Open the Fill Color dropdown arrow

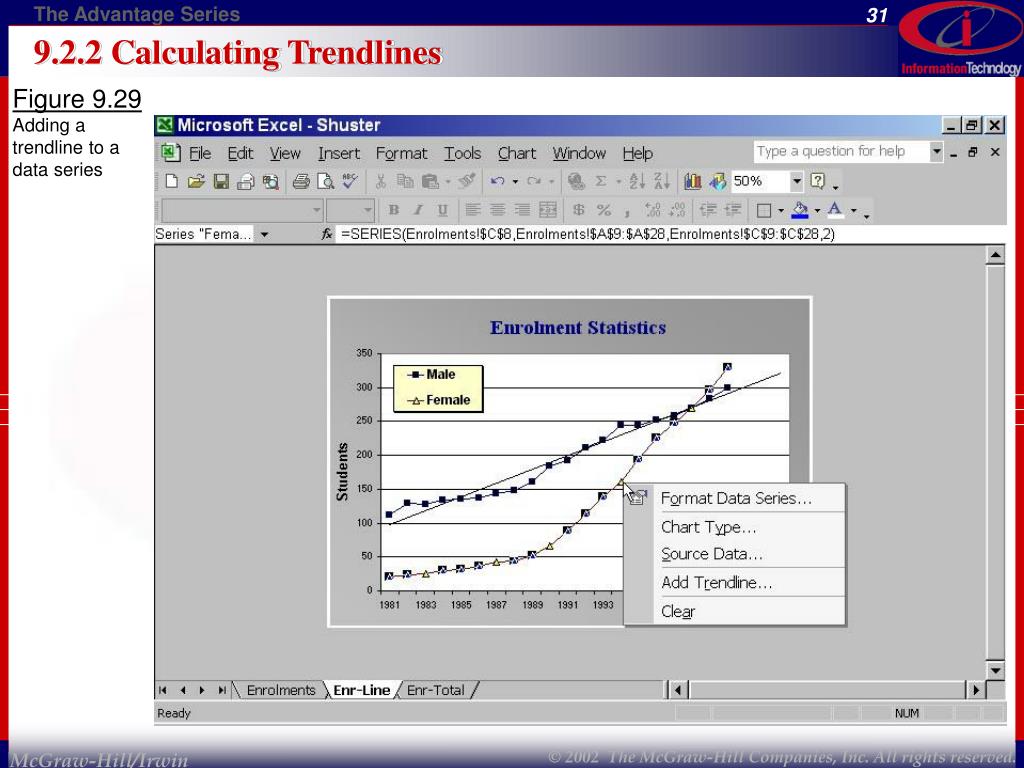pyautogui.click(x=817, y=210)
